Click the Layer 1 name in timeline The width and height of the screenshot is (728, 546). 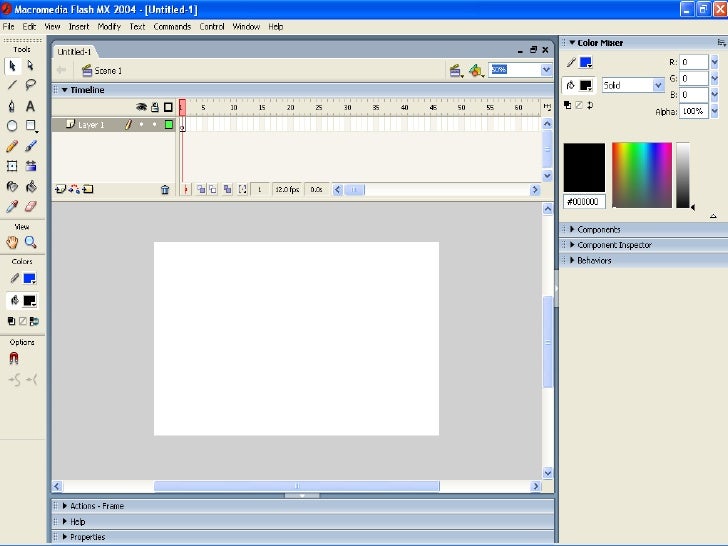coord(91,125)
